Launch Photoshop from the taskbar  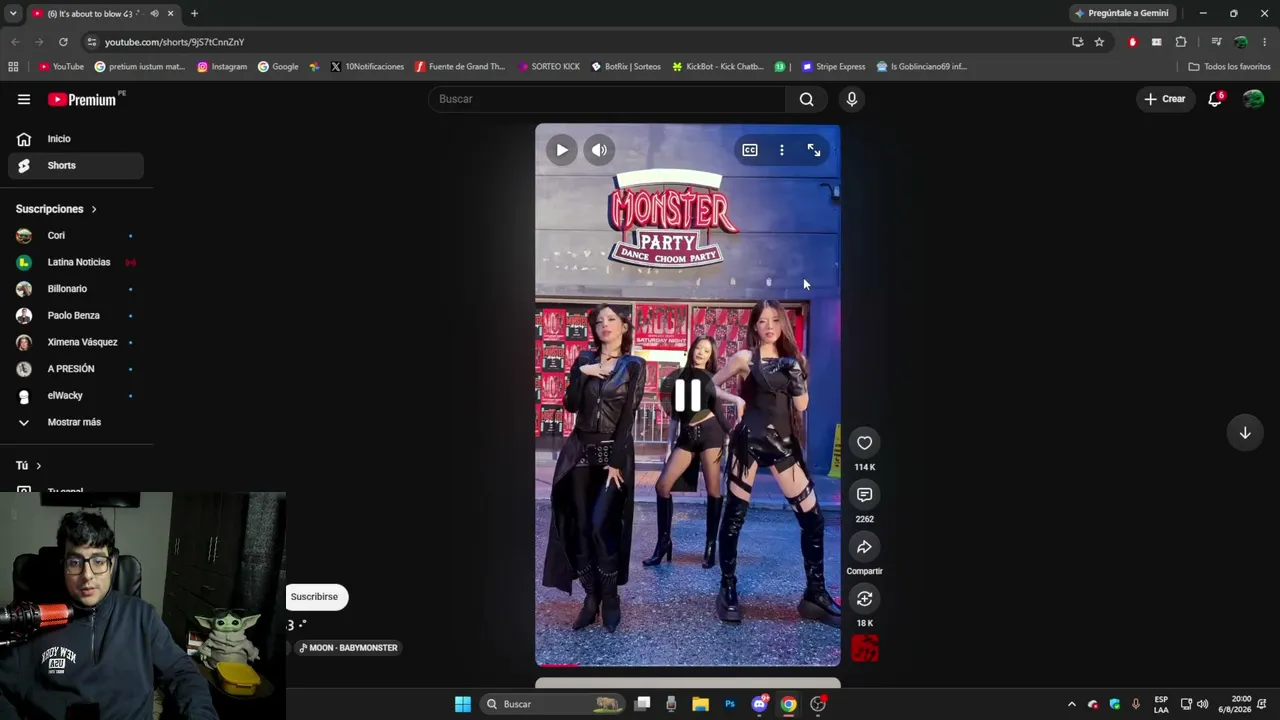(730, 704)
